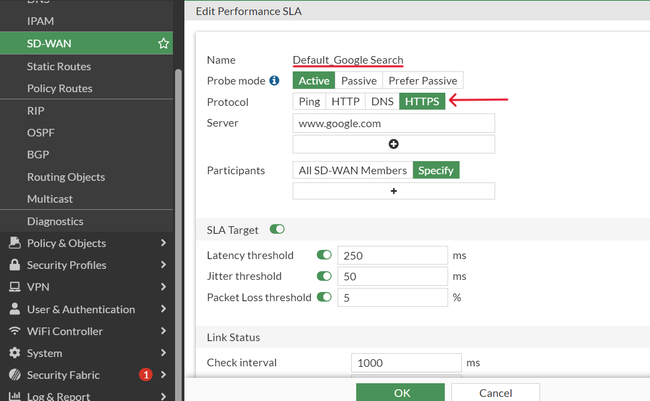Image resolution: width=650 pixels, height=401 pixels.
Task: Click the Security Profiles lock icon
Action: tap(14, 265)
